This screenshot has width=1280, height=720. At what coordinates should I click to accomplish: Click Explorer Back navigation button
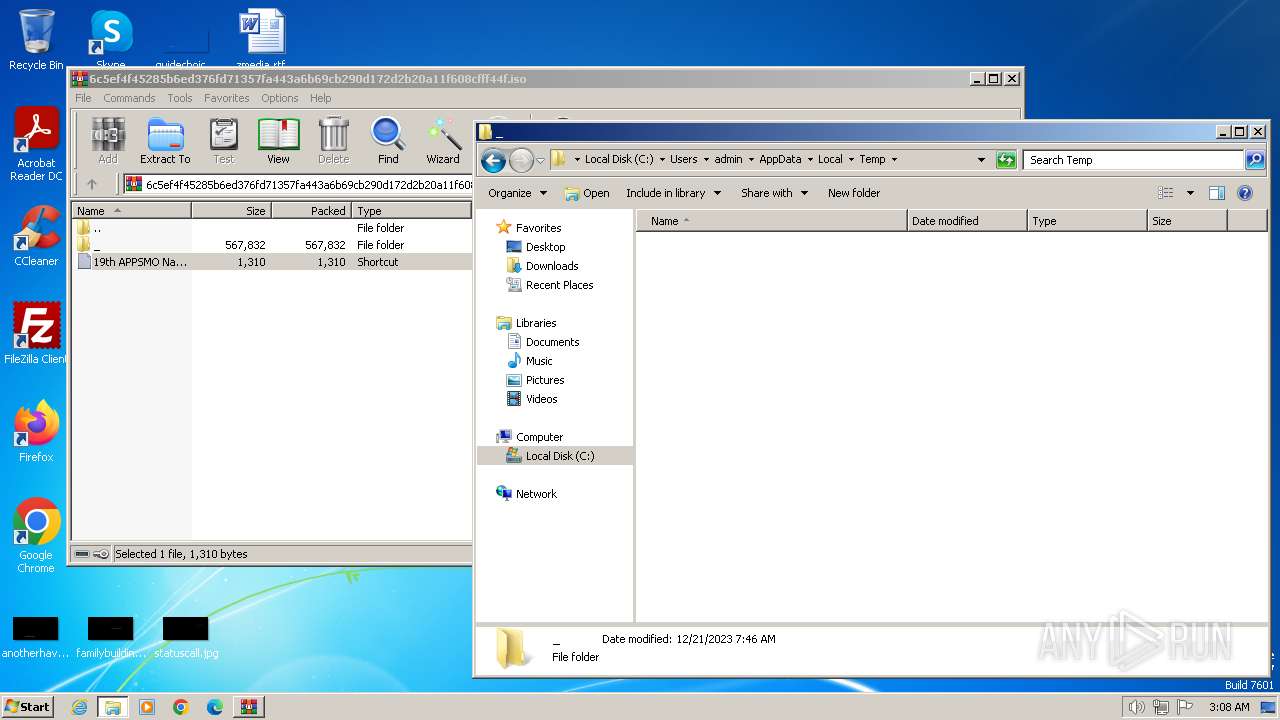[493, 160]
